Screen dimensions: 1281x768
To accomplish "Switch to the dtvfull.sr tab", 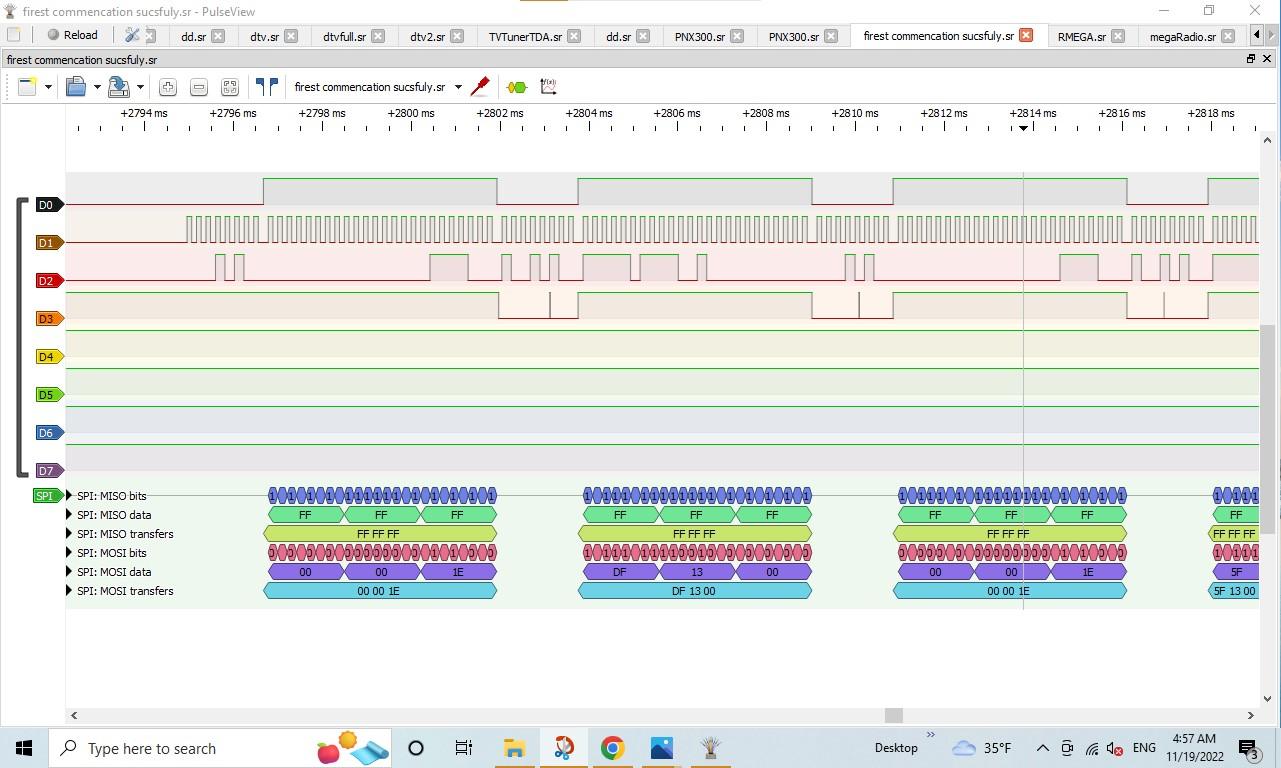I will pyautogui.click(x=344, y=36).
